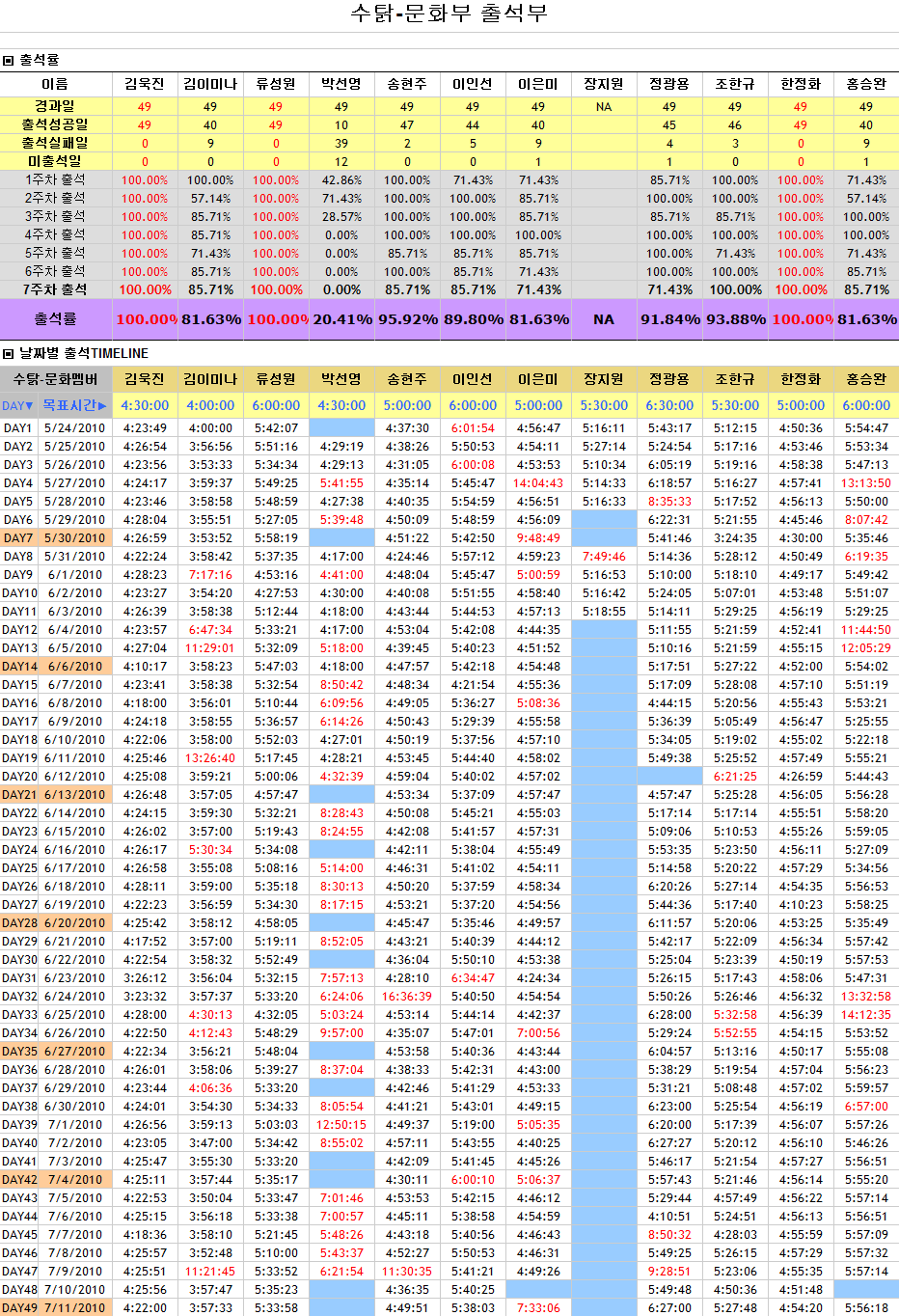Click 정광용's overall rate 91.84%
Viewport: 899px width, 1316px height.
coord(669,319)
